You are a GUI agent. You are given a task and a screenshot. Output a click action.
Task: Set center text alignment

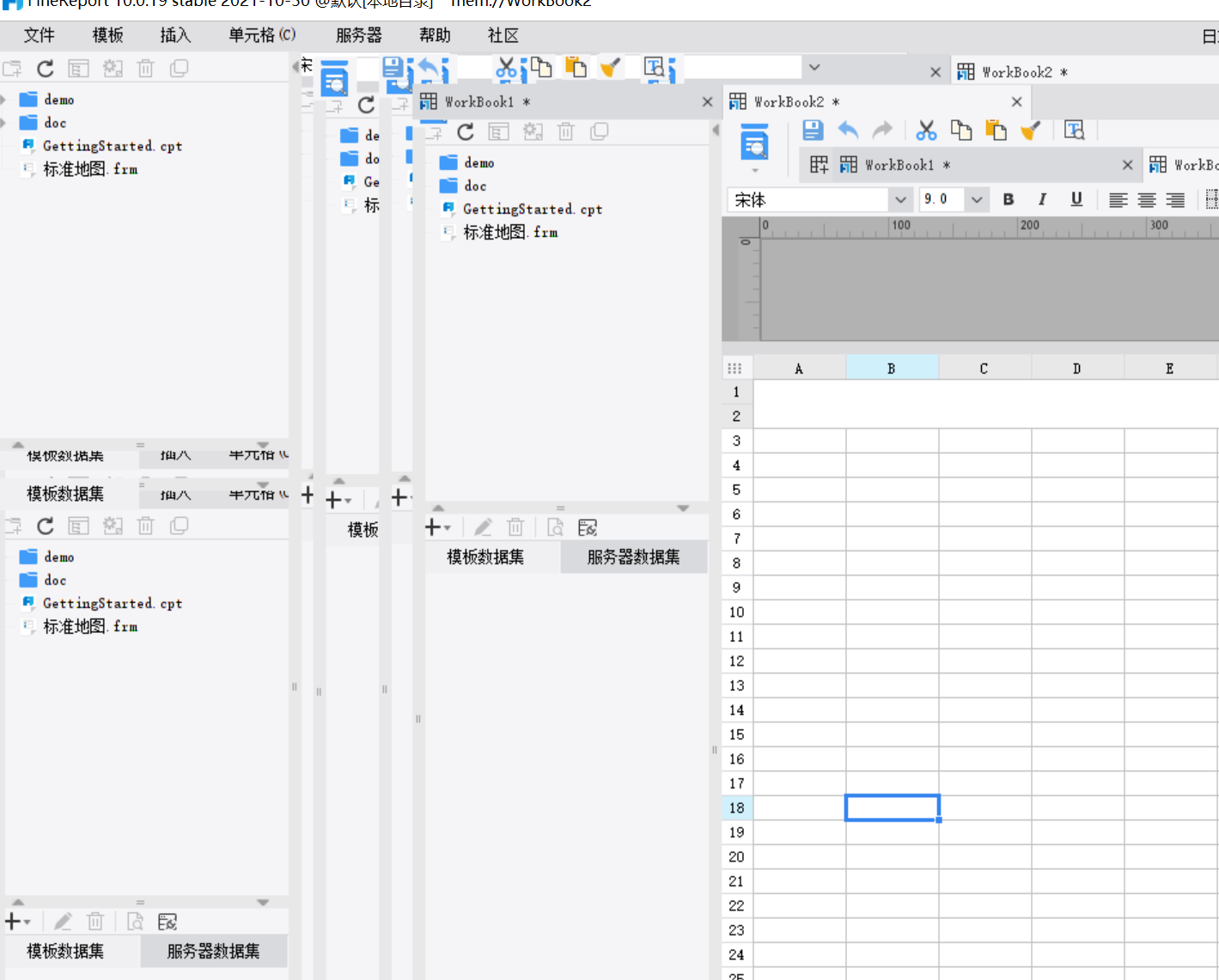click(1147, 200)
